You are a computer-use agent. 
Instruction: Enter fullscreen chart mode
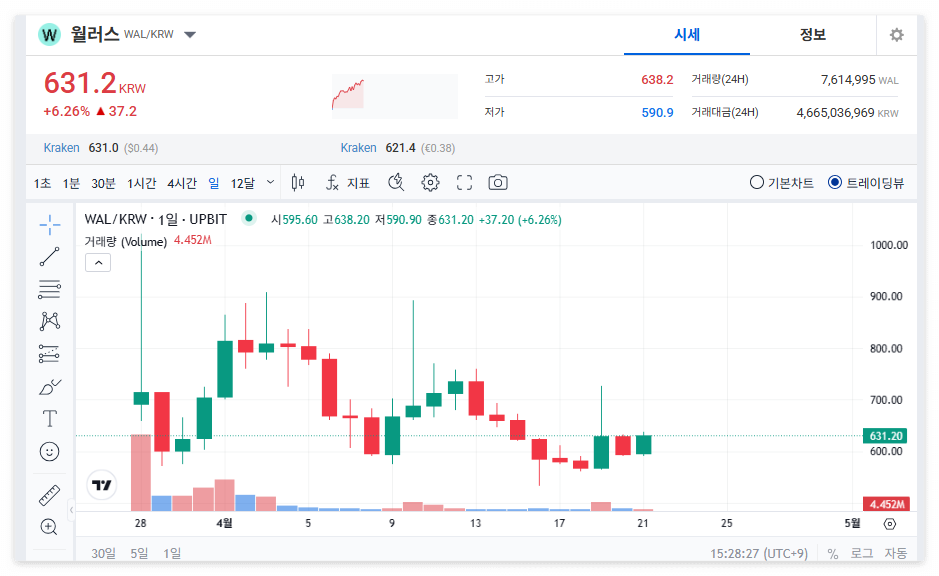[x=464, y=183]
